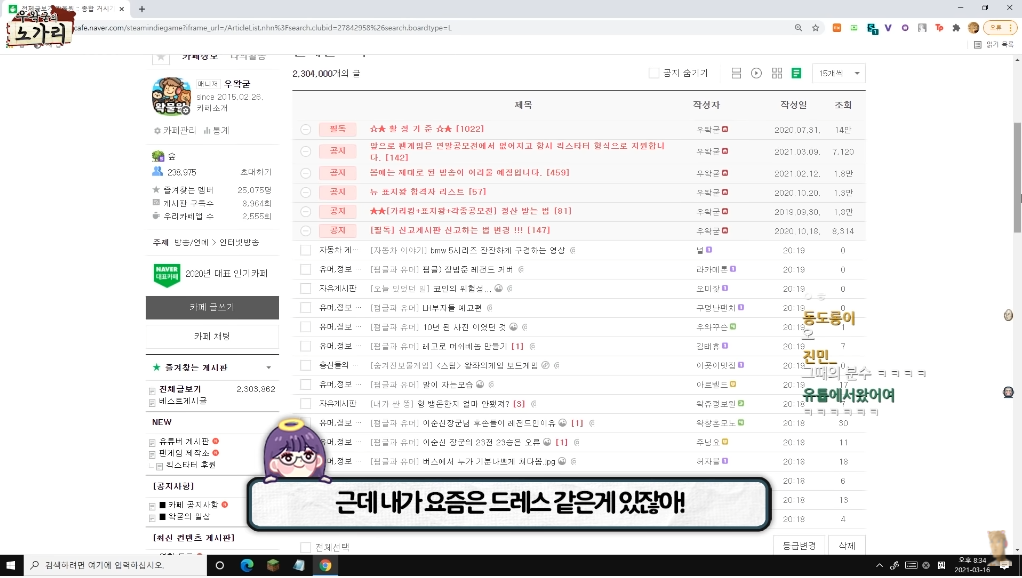This screenshot has height=578, width=1022.
Task: Open the Kickstarter sponsorship board
Action: coord(190,465)
